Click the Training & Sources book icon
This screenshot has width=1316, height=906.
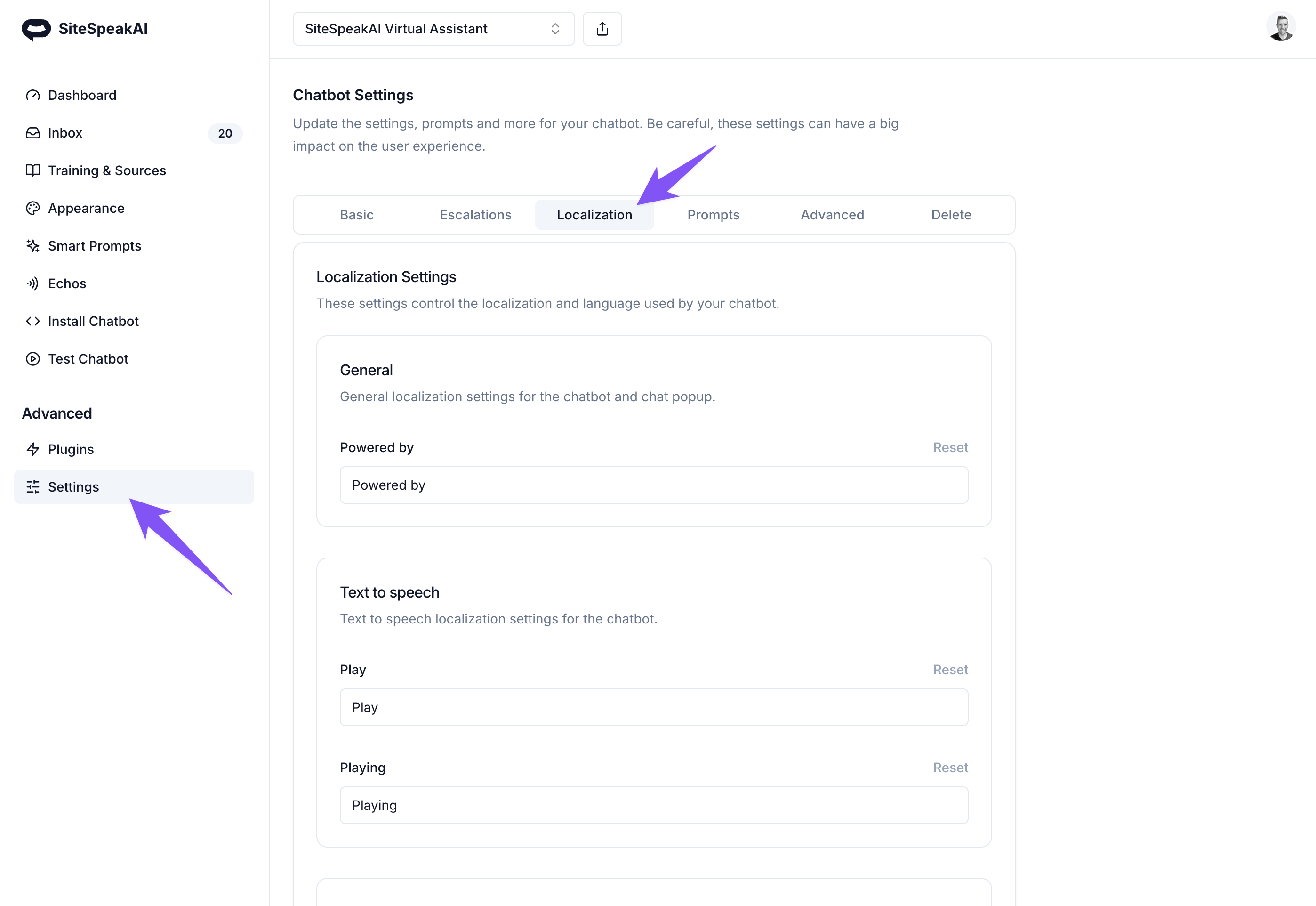click(x=33, y=170)
